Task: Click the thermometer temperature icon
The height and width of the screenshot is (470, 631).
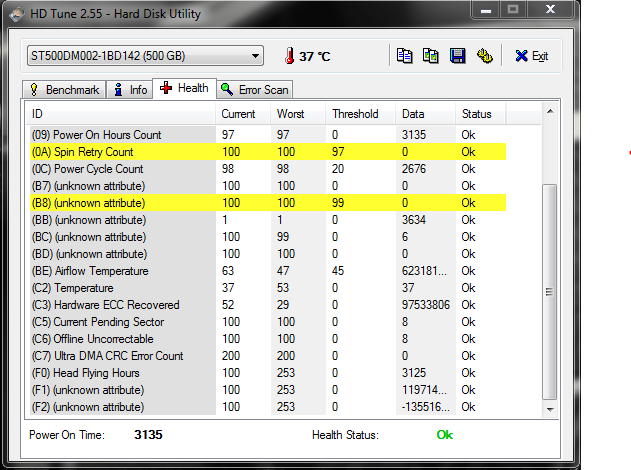Action: [289, 56]
